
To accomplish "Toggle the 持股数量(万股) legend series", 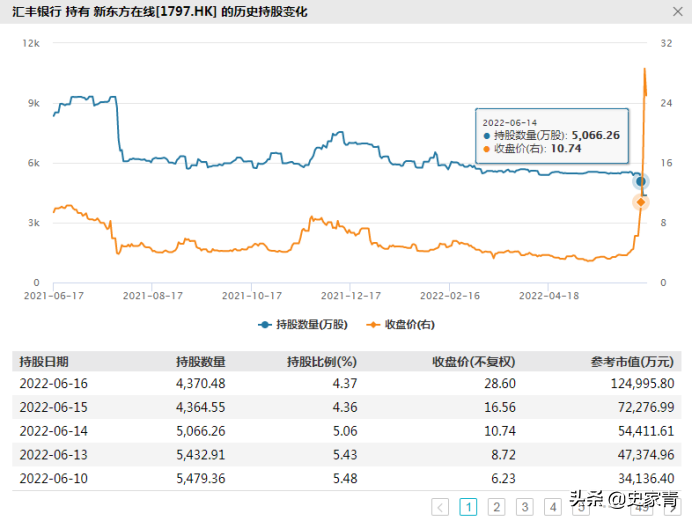I will (303, 324).
